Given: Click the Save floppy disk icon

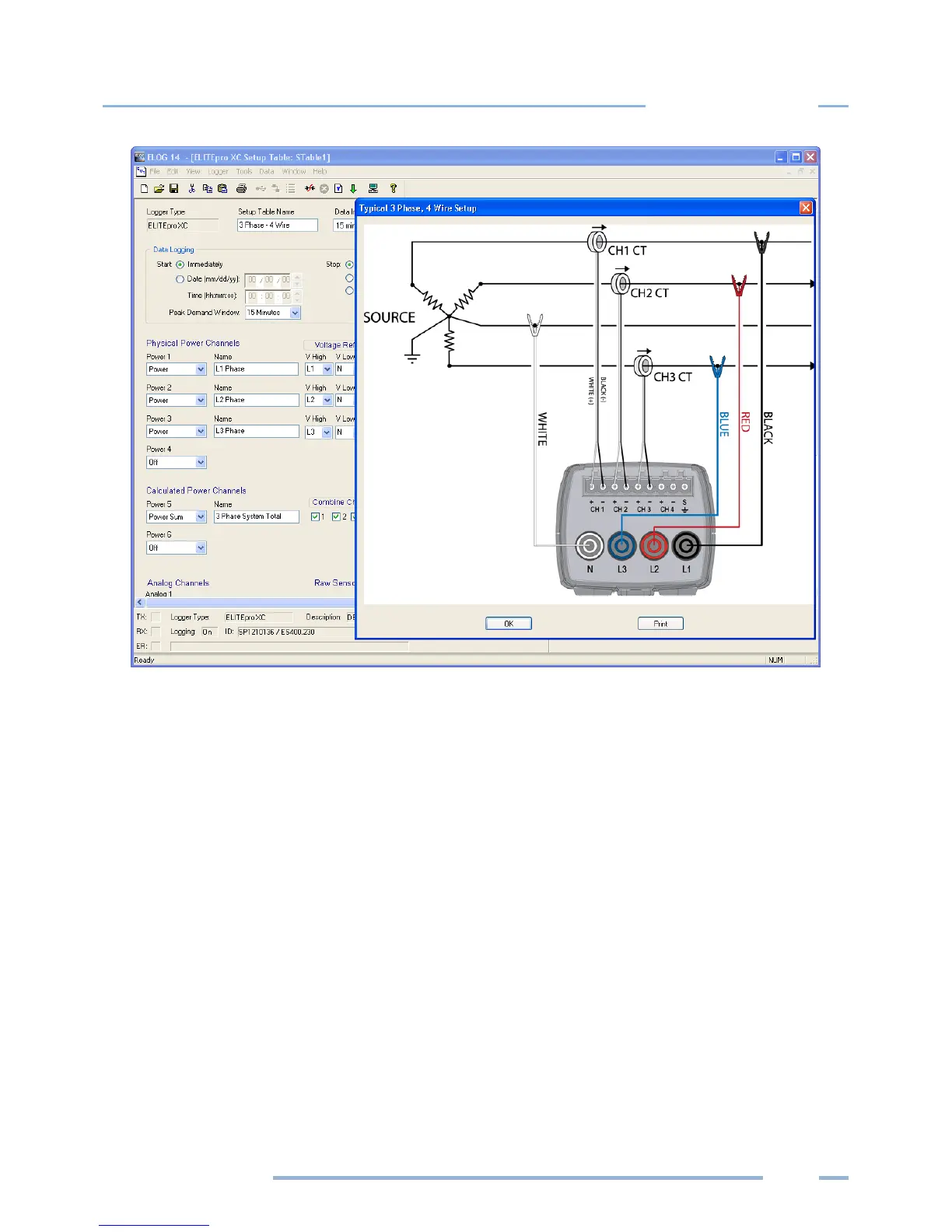Looking at the screenshot, I should 173,188.
